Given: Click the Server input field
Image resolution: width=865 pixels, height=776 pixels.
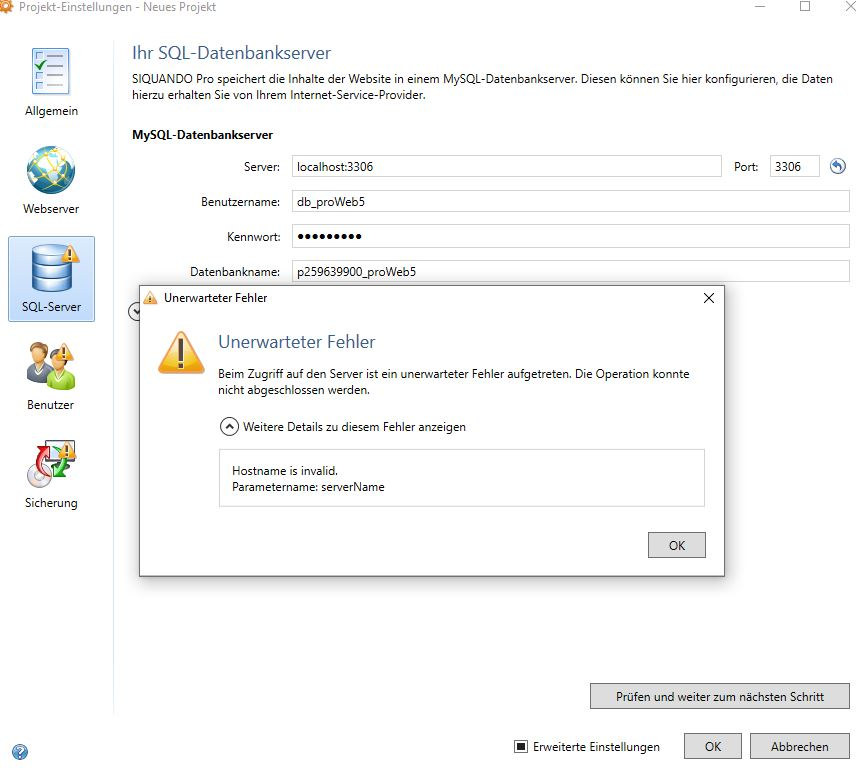Looking at the screenshot, I should pyautogui.click(x=506, y=166).
